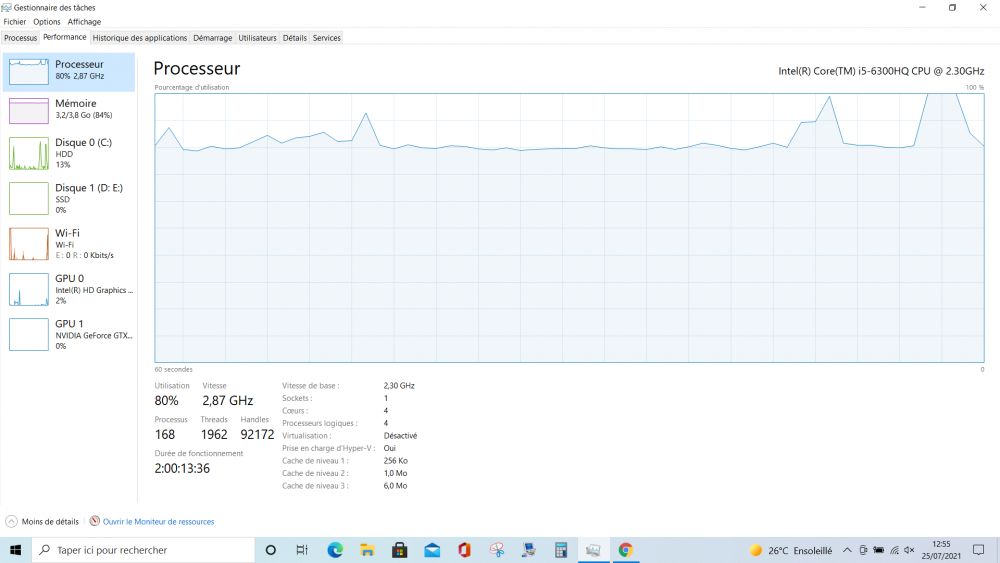Screen dimensions: 1000x563
Task: Open the notification center icon
Action: click(979, 550)
